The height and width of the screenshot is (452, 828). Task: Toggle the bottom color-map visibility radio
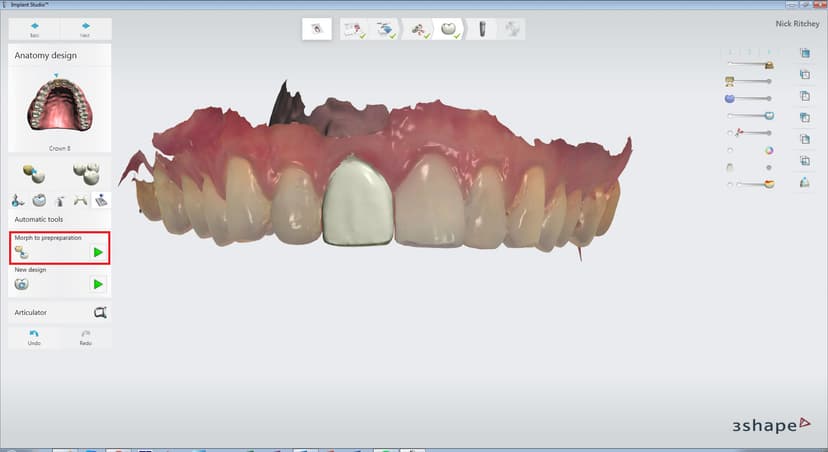click(x=730, y=184)
